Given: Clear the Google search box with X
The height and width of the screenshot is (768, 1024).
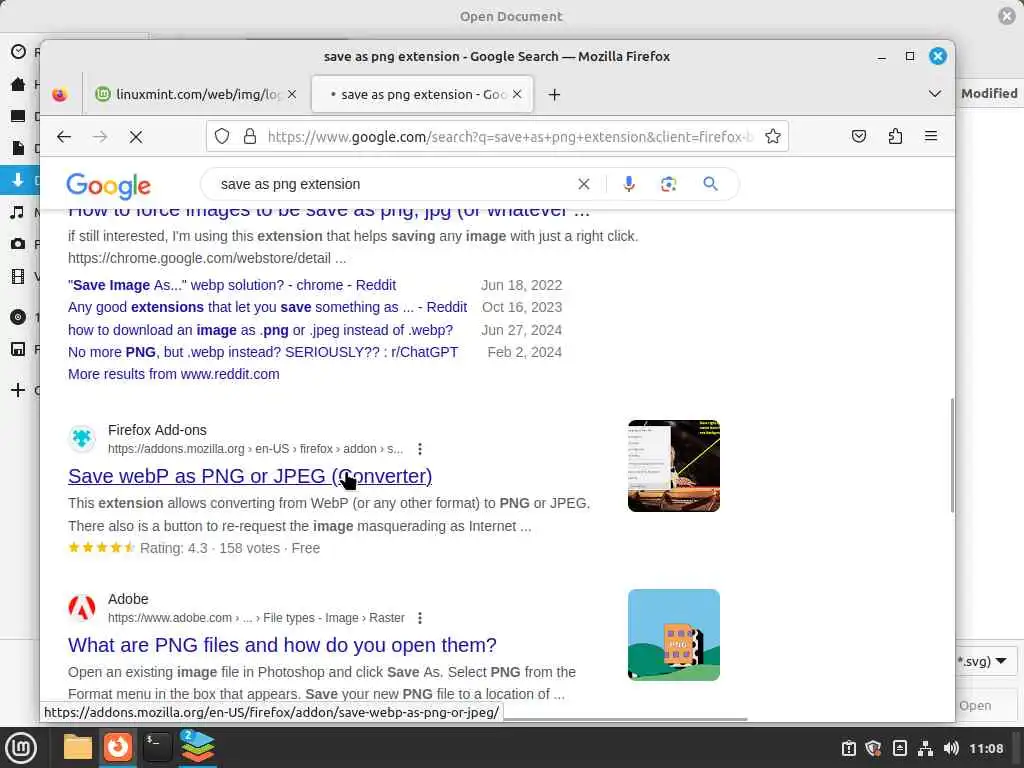Looking at the screenshot, I should 584,184.
